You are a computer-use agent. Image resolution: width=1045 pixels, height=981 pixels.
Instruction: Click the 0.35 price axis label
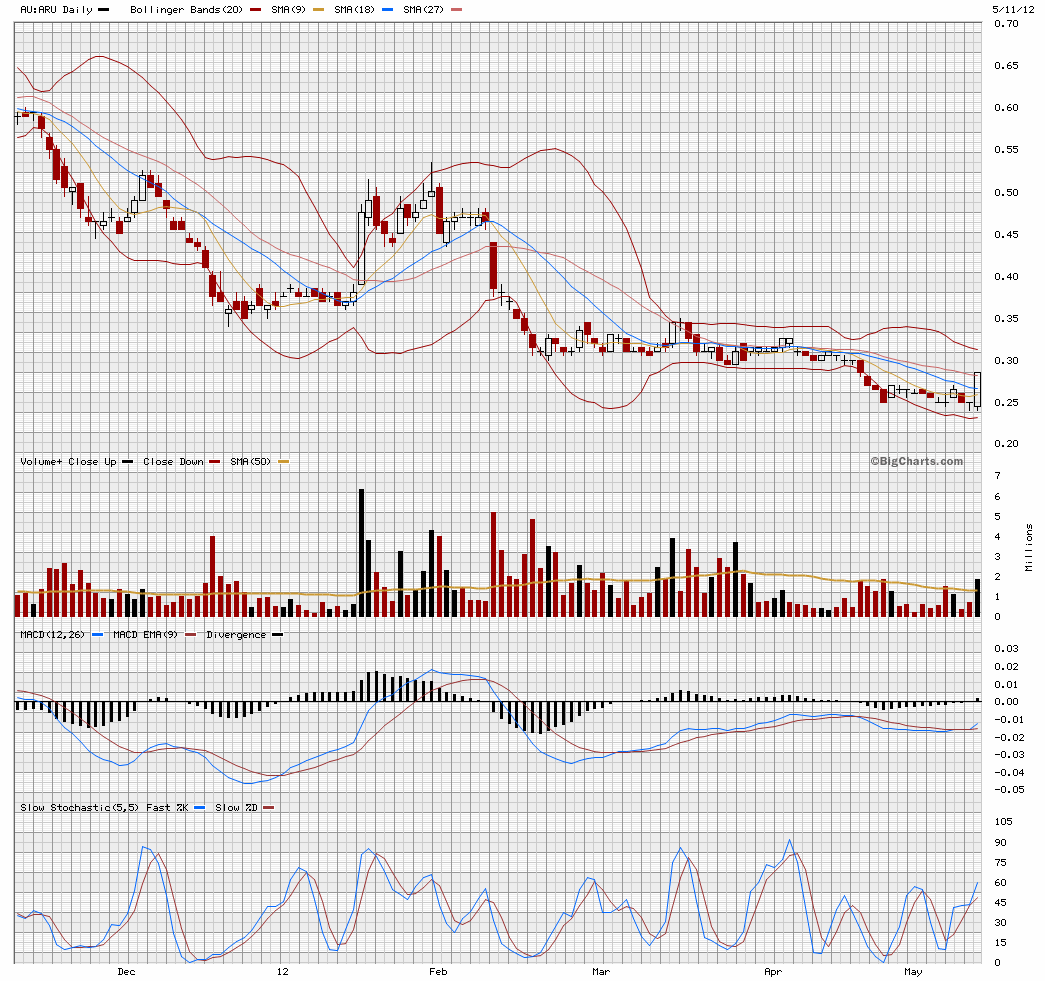[1006, 319]
